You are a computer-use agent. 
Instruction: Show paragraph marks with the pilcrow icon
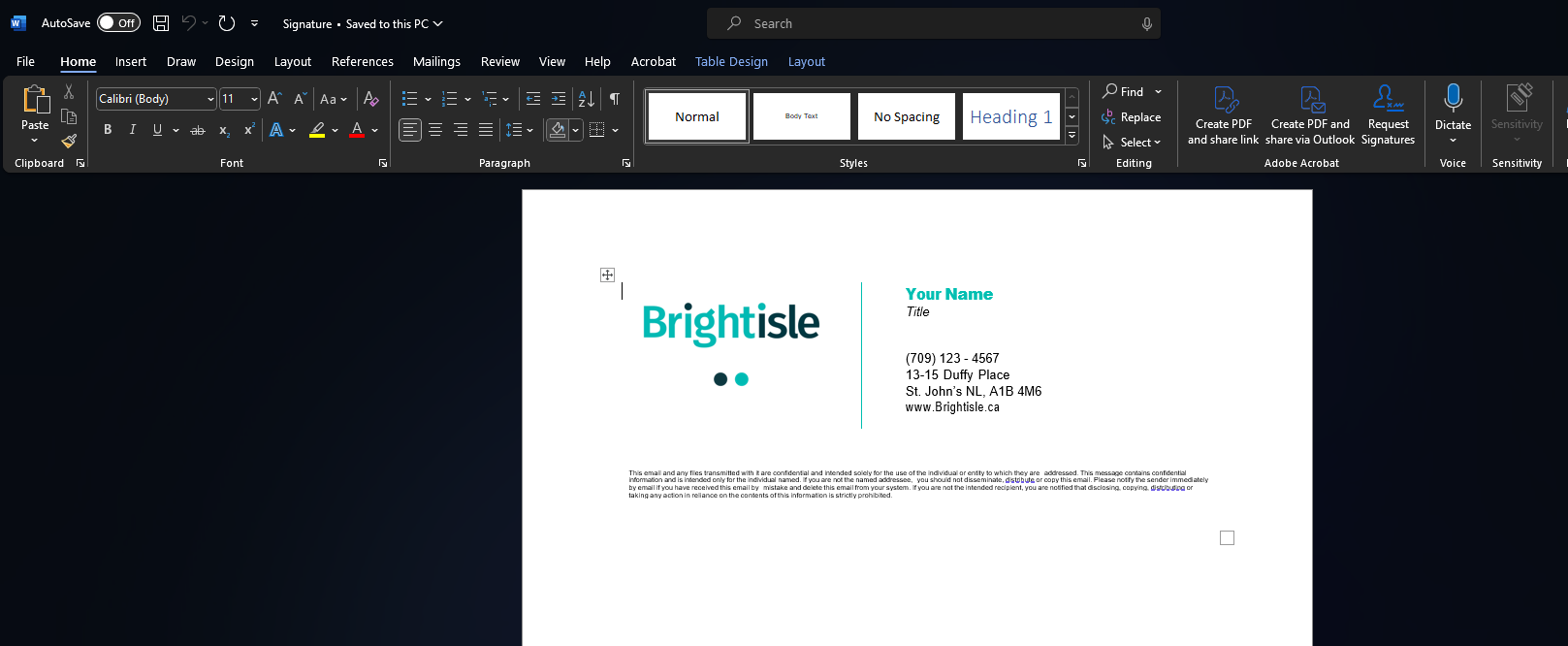(x=615, y=99)
